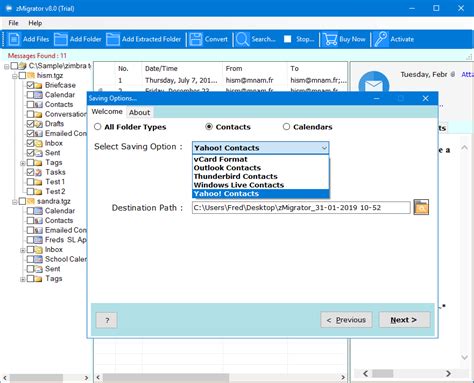Expand the Tags folder under hism.tgz

pos(22,163)
